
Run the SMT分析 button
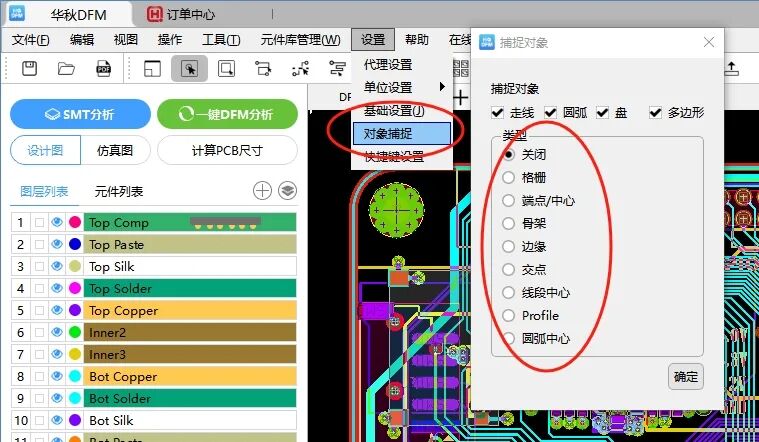[x=80, y=114]
